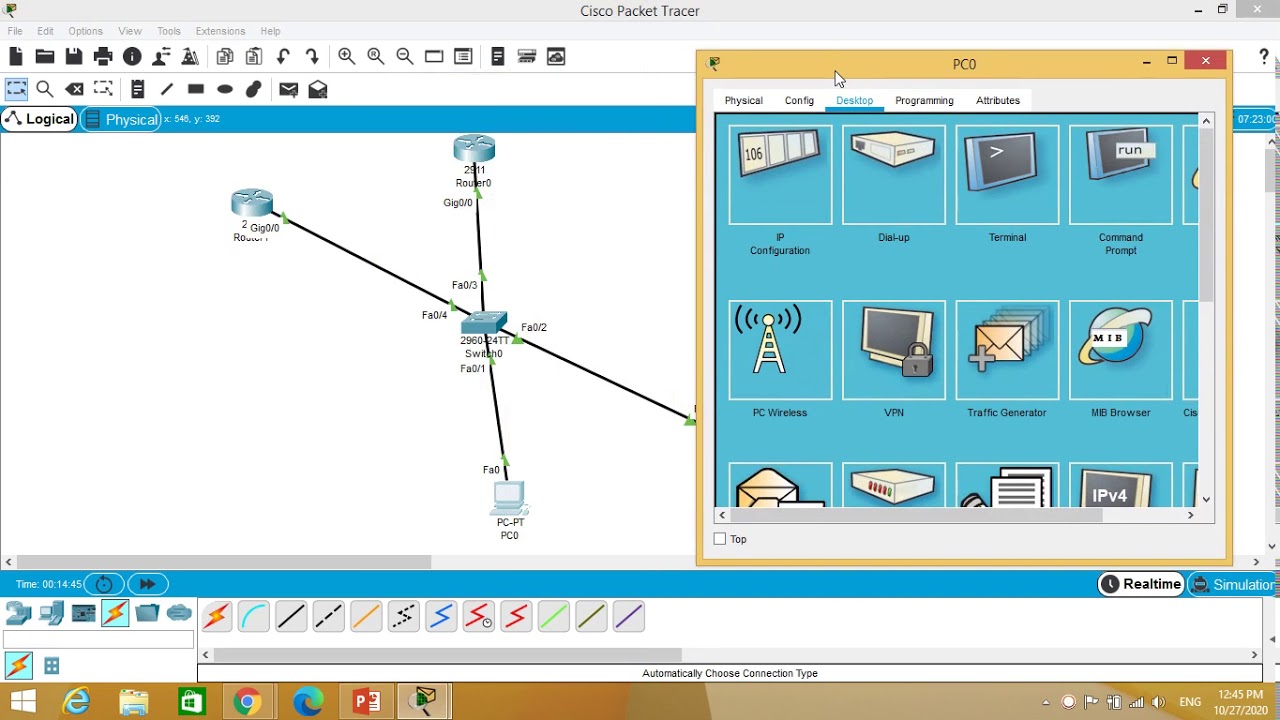Save with the floppy disk icon
This screenshot has width=1280, height=720.
[x=74, y=57]
